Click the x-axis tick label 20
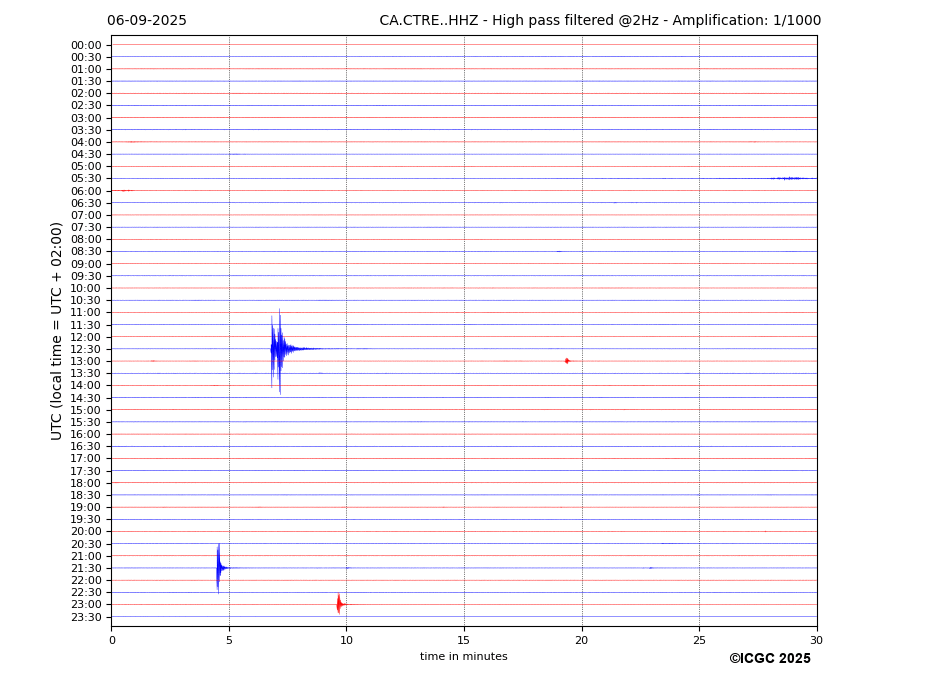 click(582, 640)
